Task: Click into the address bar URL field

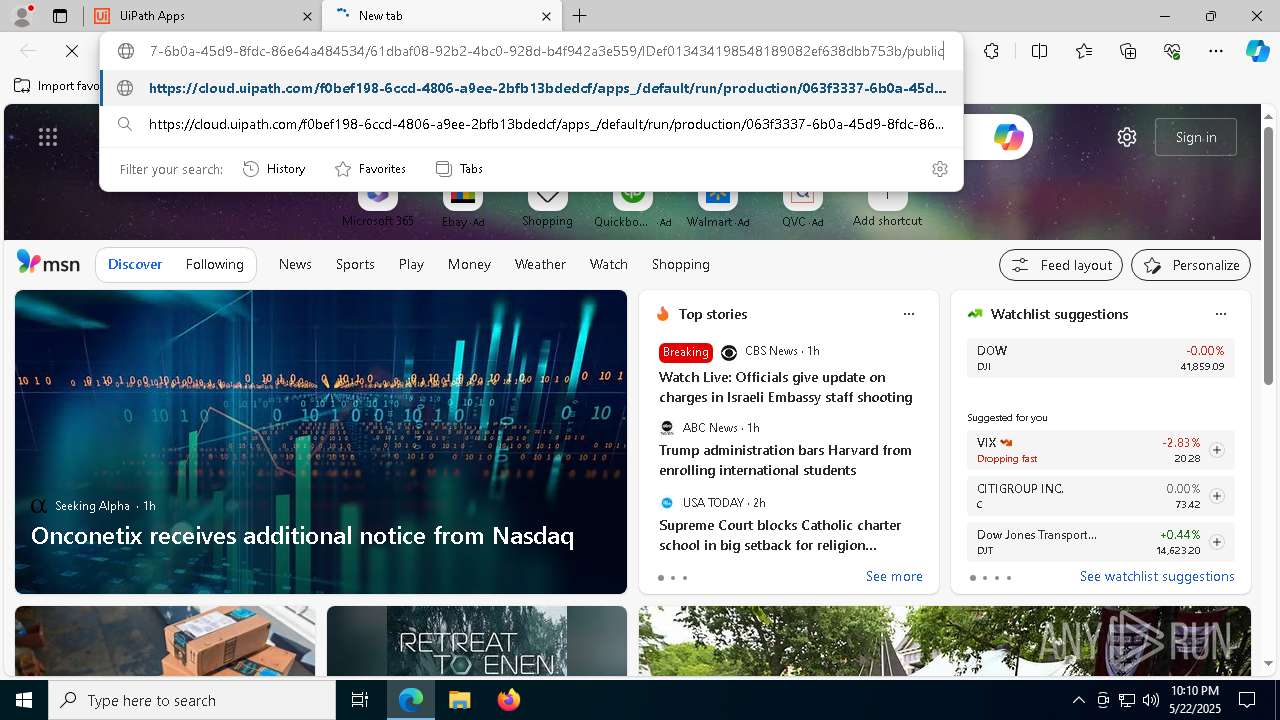Action: [546, 51]
